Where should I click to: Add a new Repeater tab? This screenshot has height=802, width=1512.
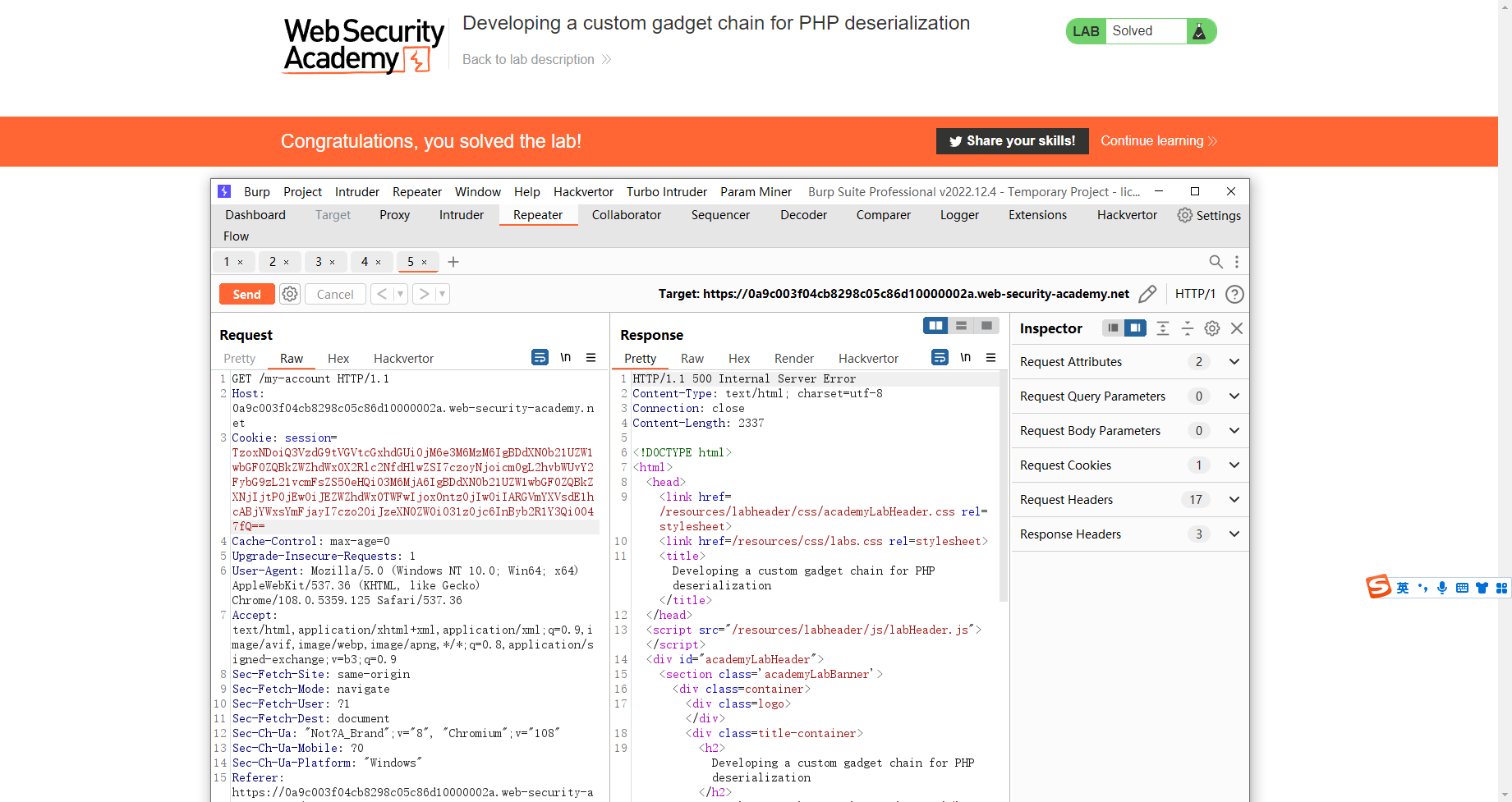click(453, 262)
